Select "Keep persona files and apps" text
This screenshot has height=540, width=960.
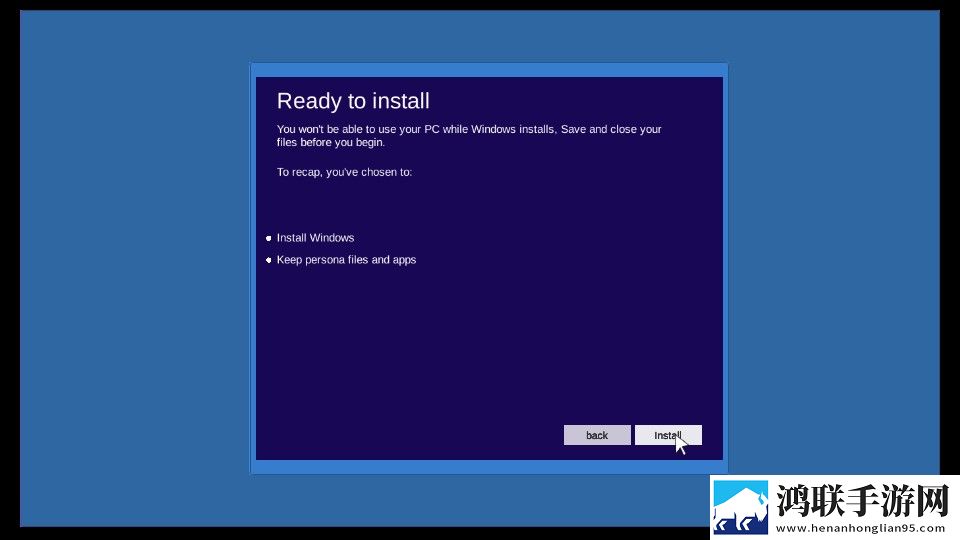tap(347, 260)
